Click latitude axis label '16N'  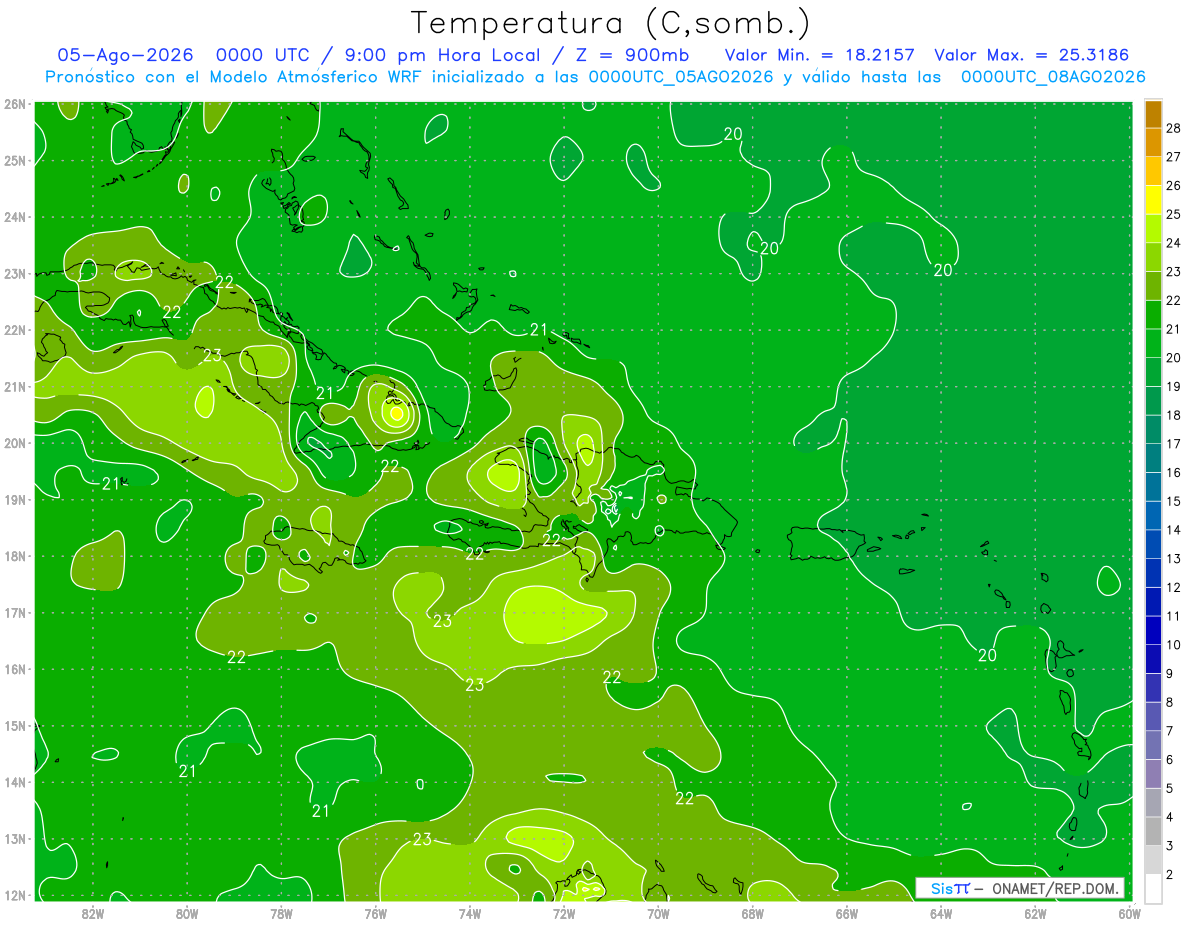point(15,669)
